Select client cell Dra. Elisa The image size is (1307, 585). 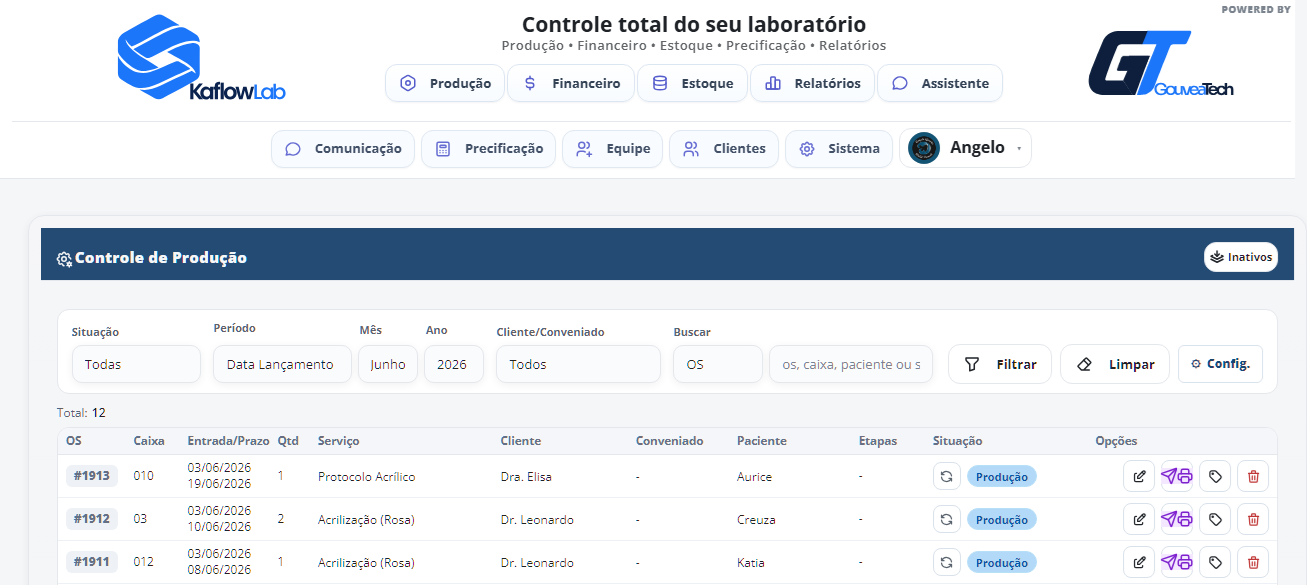click(x=526, y=476)
